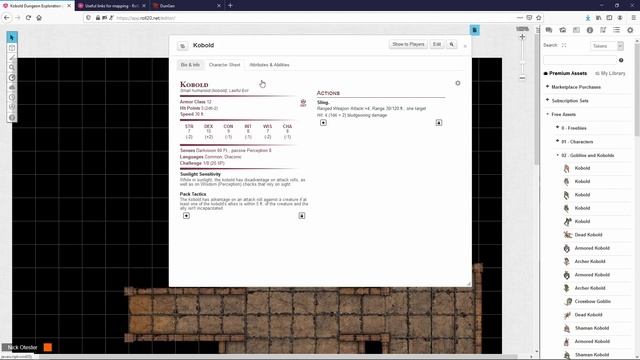Pick the Zoom magnifier tool
This screenshot has width=640, height=360.
12,68
